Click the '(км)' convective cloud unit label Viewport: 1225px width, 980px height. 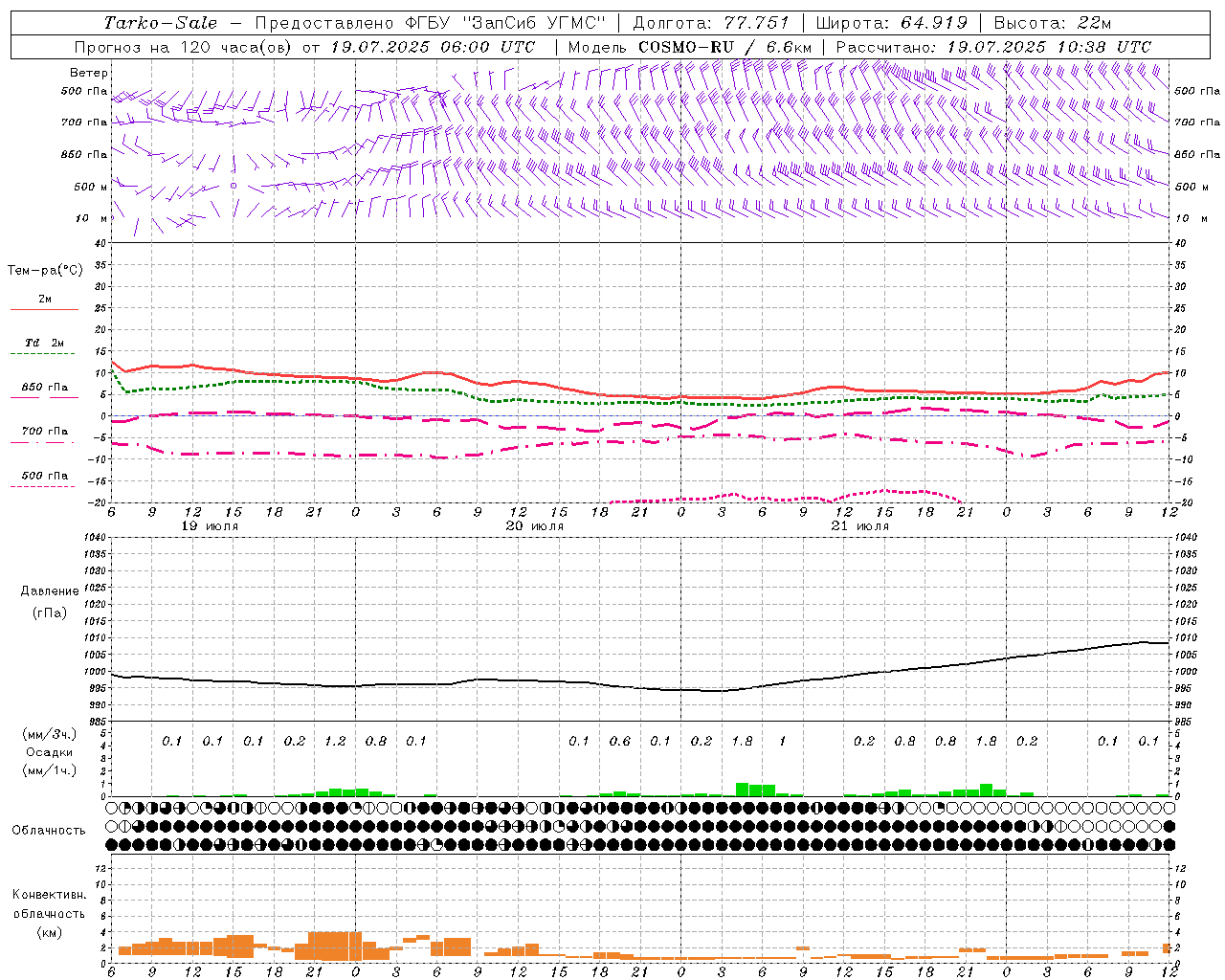49,932
